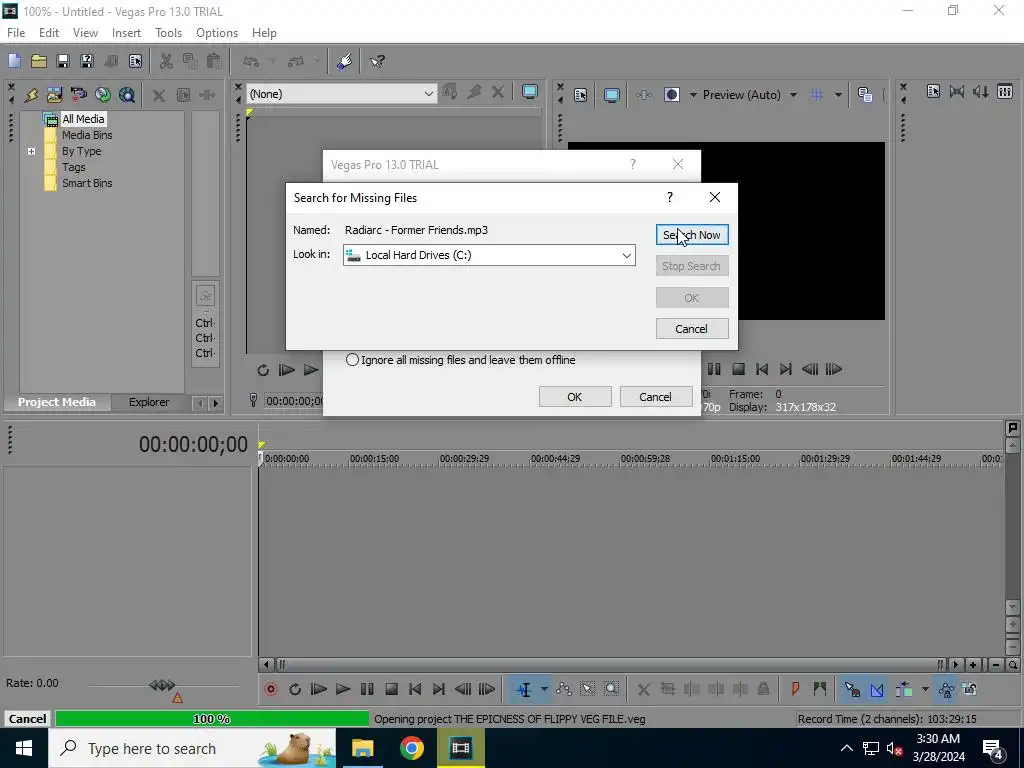Toggle Auto Ripple button

(x=904, y=689)
